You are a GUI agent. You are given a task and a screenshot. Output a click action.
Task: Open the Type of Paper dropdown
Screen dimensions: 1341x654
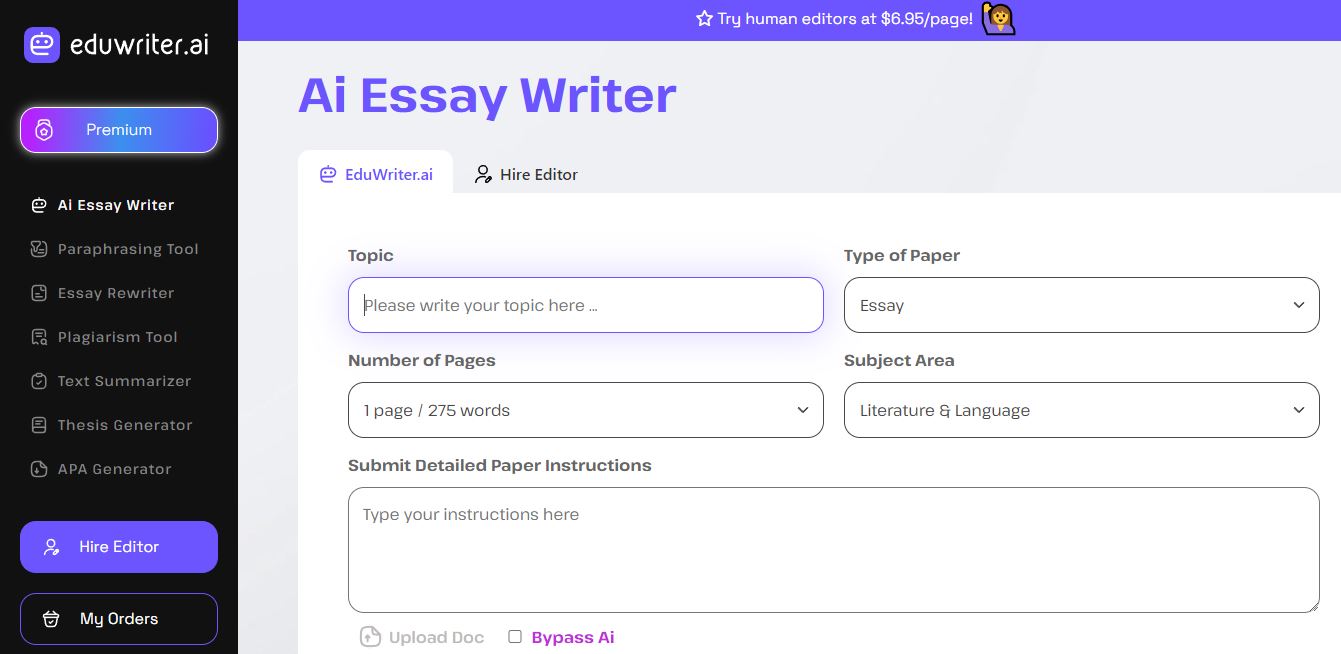[1082, 305]
